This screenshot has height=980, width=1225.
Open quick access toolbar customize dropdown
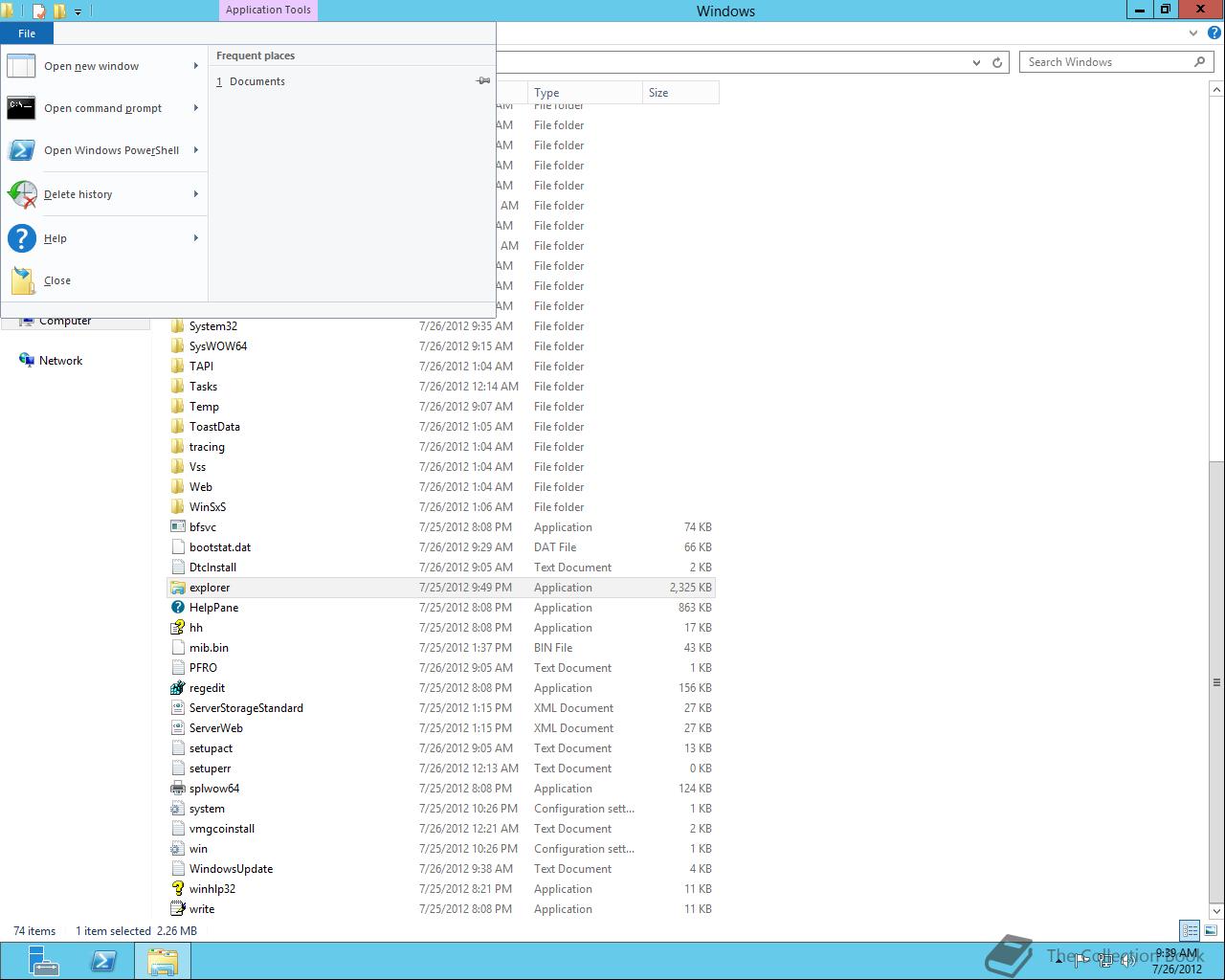[x=78, y=11]
